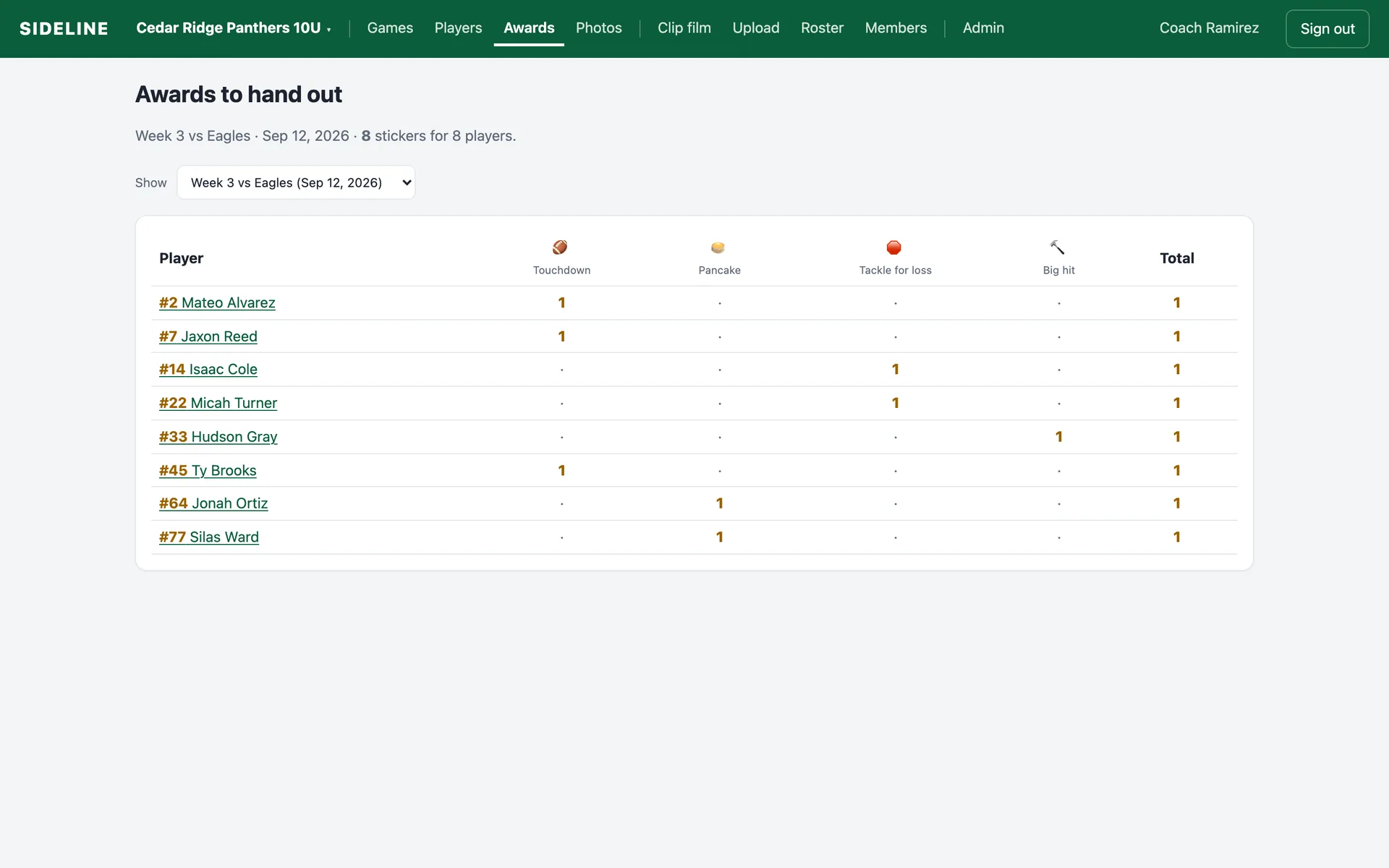Image resolution: width=1389 pixels, height=868 pixels.
Task: Click Hudson Gray's Big hit count
Action: tap(1059, 437)
